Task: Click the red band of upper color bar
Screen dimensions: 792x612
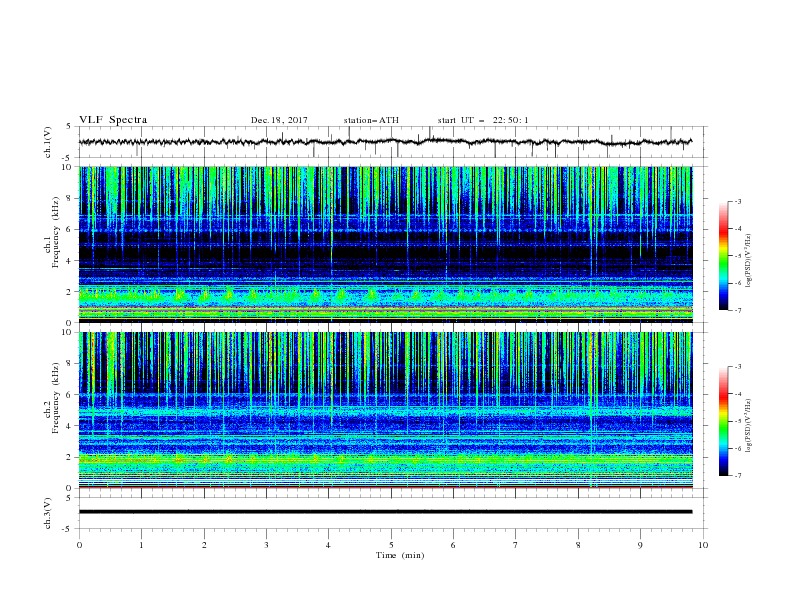Action: click(x=724, y=232)
